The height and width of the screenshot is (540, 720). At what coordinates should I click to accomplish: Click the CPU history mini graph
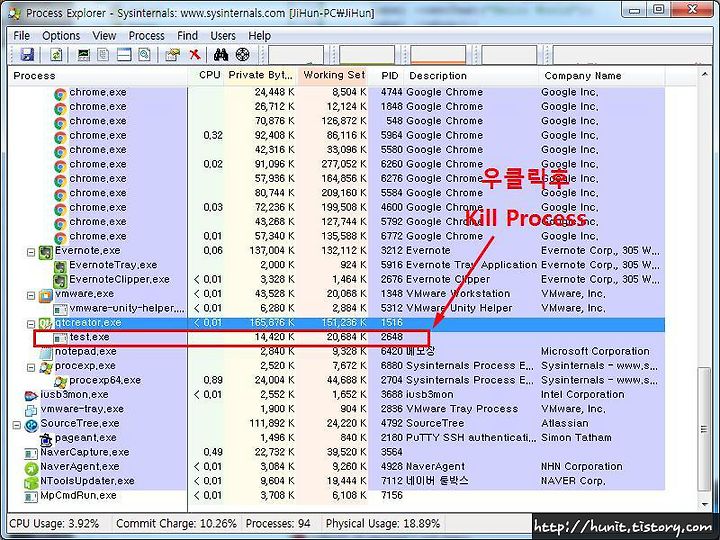pos(296,55)
